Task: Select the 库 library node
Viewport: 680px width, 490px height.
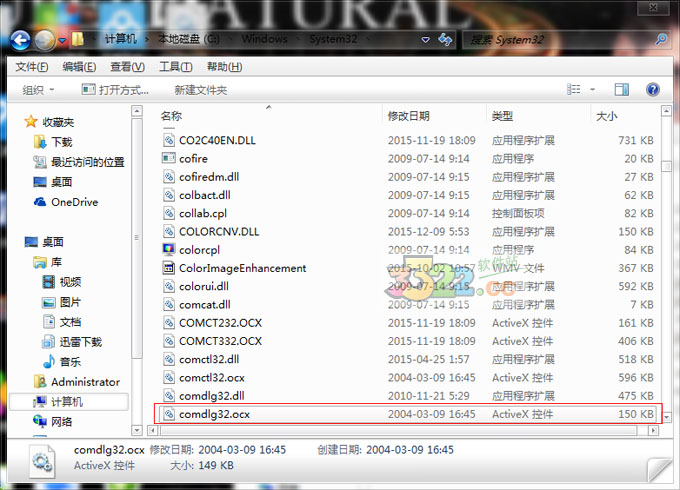Action: click(x=48, y=262)
